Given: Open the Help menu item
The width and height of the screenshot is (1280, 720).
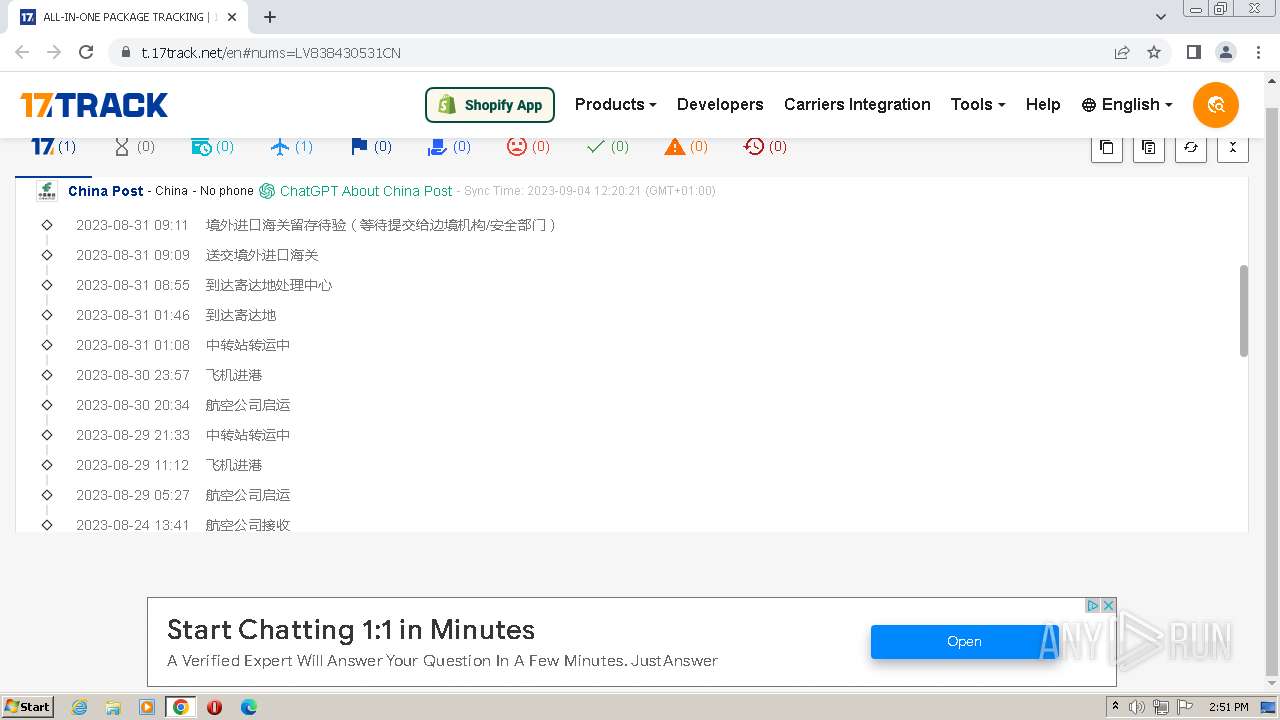Looking at the screenshot, I should pyautogui.click(x=1043, y=104).
